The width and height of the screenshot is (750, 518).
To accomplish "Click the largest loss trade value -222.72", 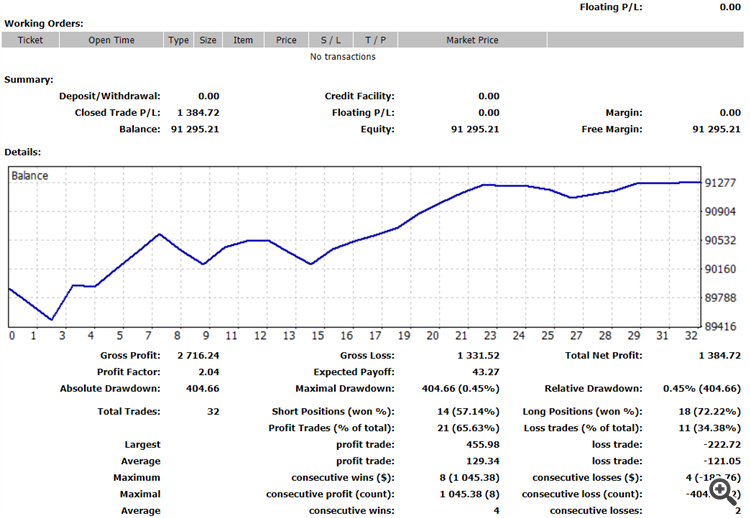I will [722, 444].
